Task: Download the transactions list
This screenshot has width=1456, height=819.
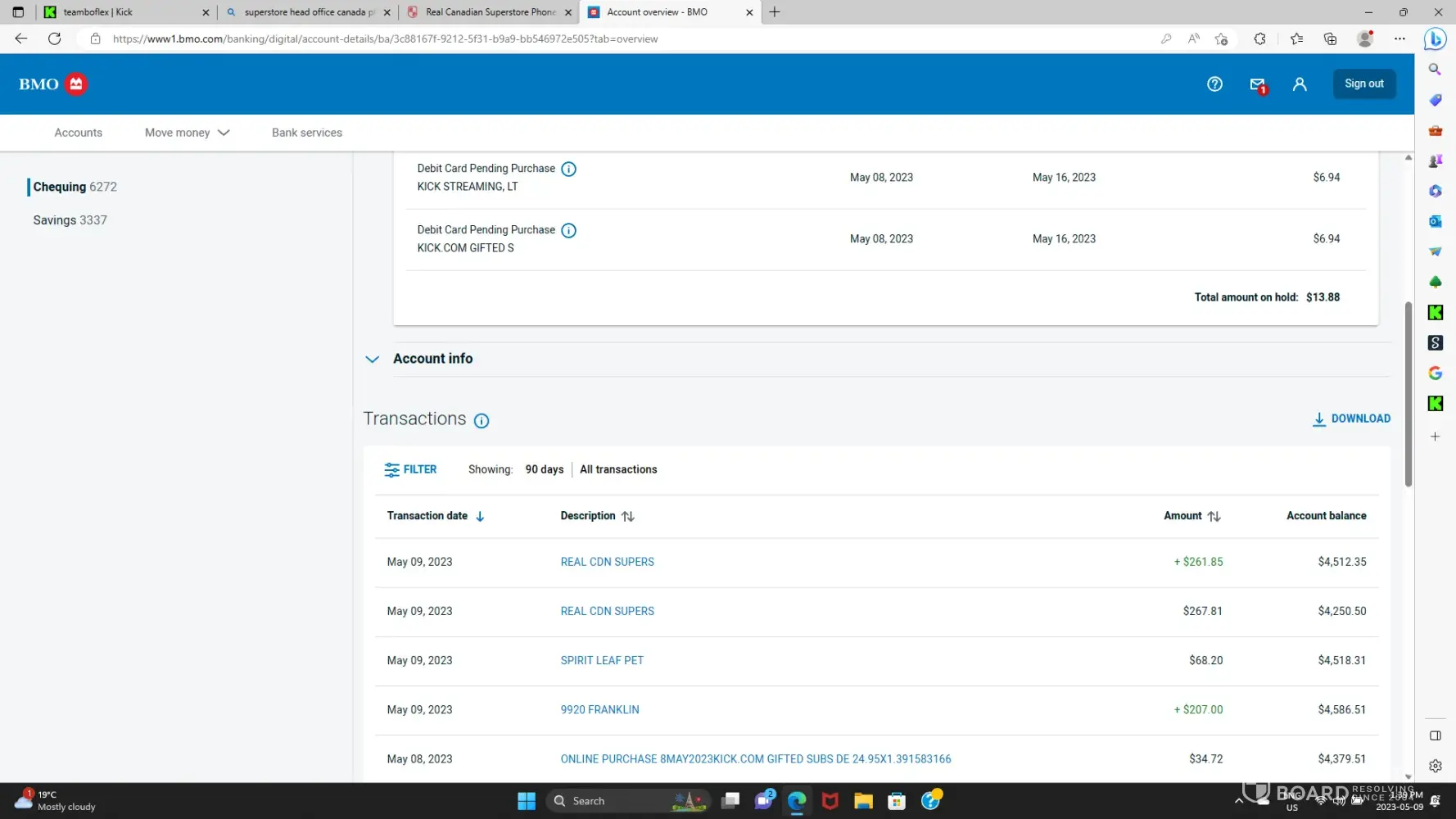Action: tap(1351, 419)
